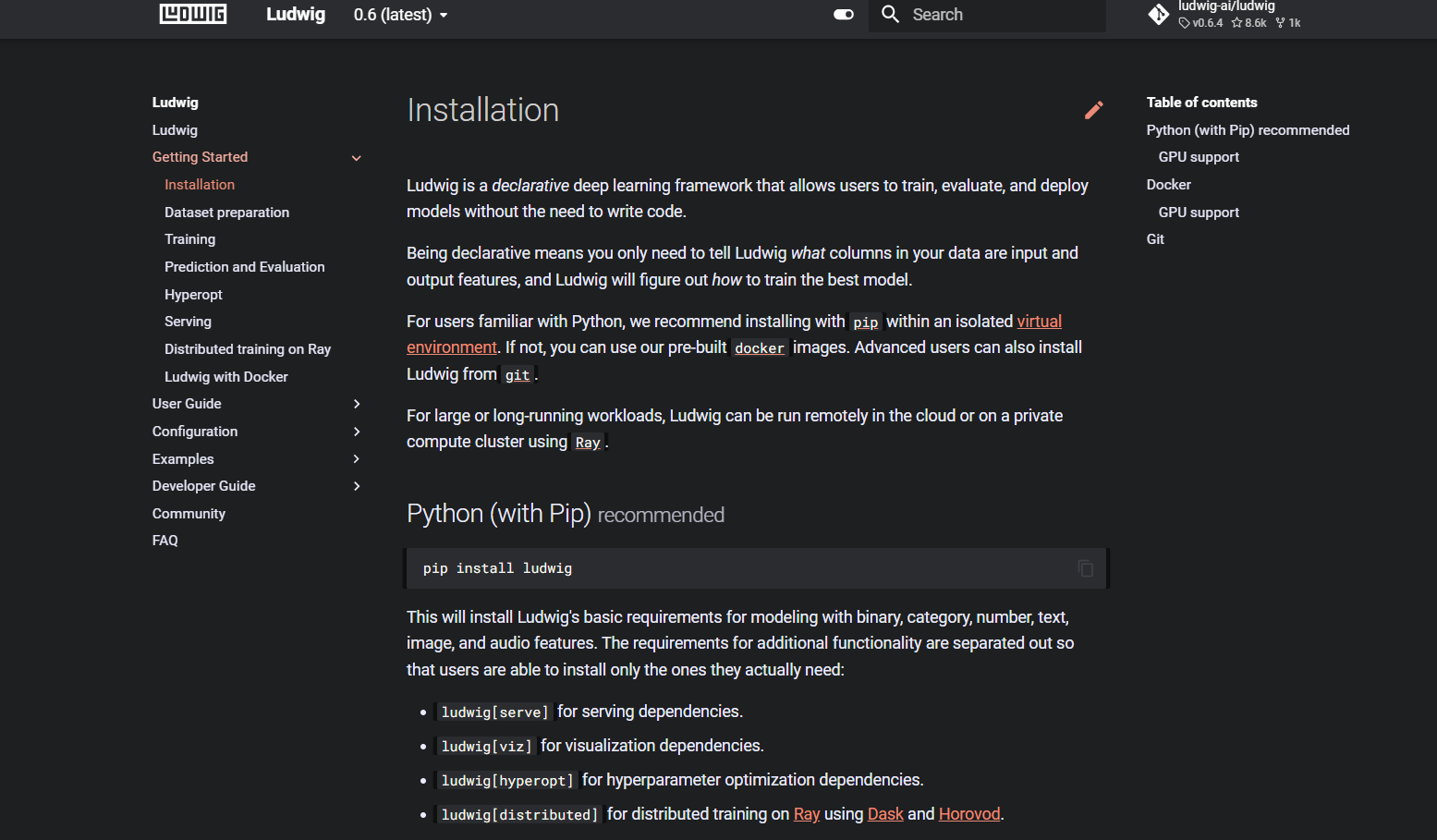Click the edit page pencil icon
This screenshot has height=840, width=1437.
[1093, 111]
